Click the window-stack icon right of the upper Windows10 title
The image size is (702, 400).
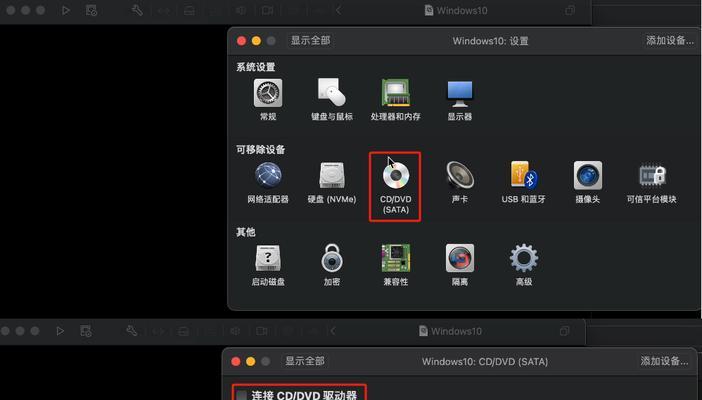(570, 10)
